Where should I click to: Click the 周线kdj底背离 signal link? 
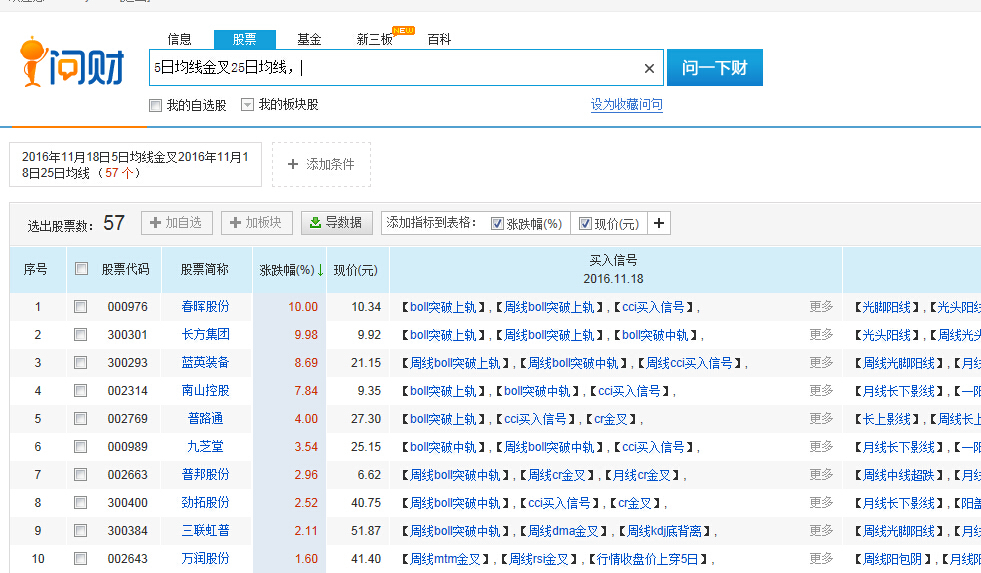(664, 531)
